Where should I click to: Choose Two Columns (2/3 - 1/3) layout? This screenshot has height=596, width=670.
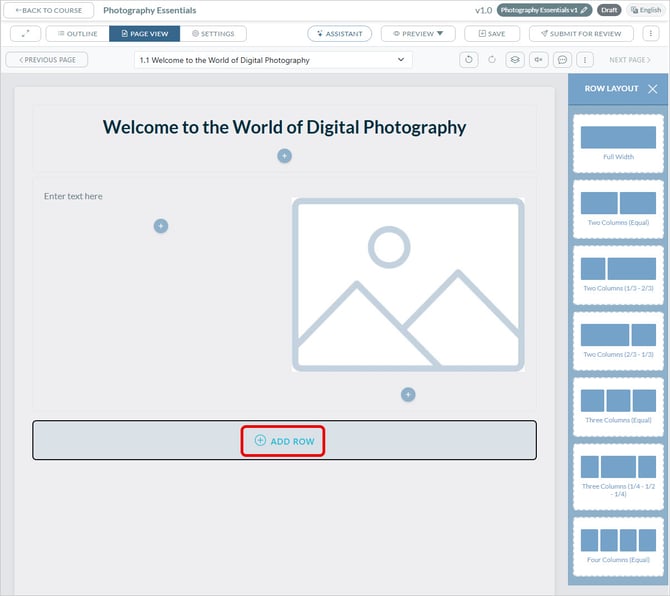pos(618,341)
